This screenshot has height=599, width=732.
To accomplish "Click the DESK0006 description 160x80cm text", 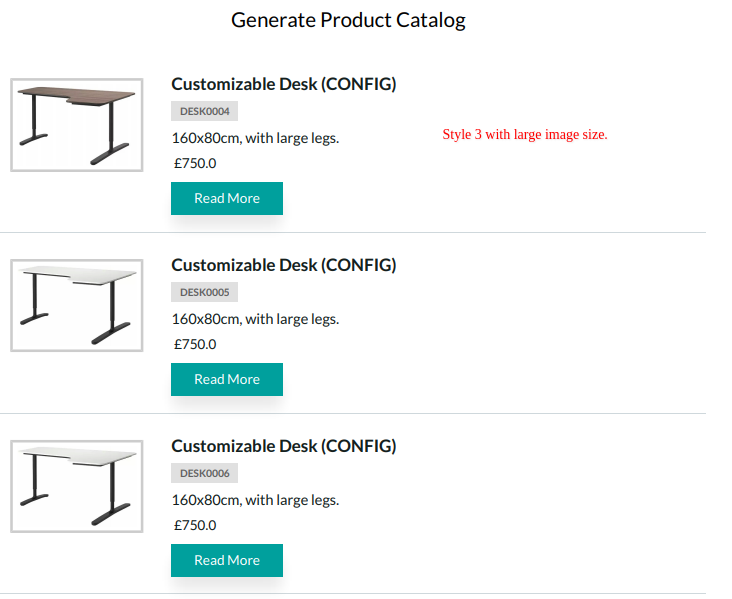I will [255, 500].
